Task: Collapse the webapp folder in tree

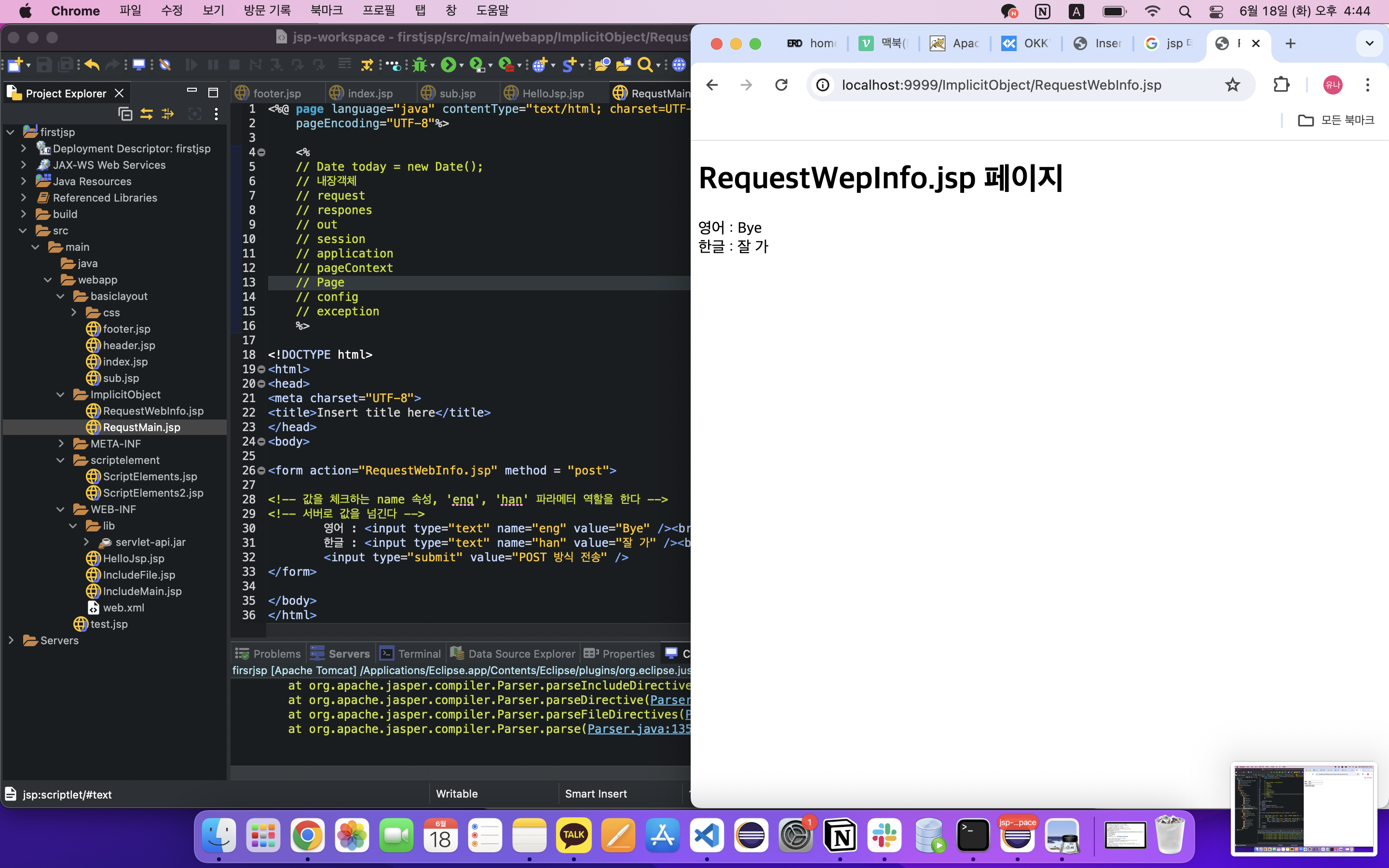Action: tap(48, 280)
